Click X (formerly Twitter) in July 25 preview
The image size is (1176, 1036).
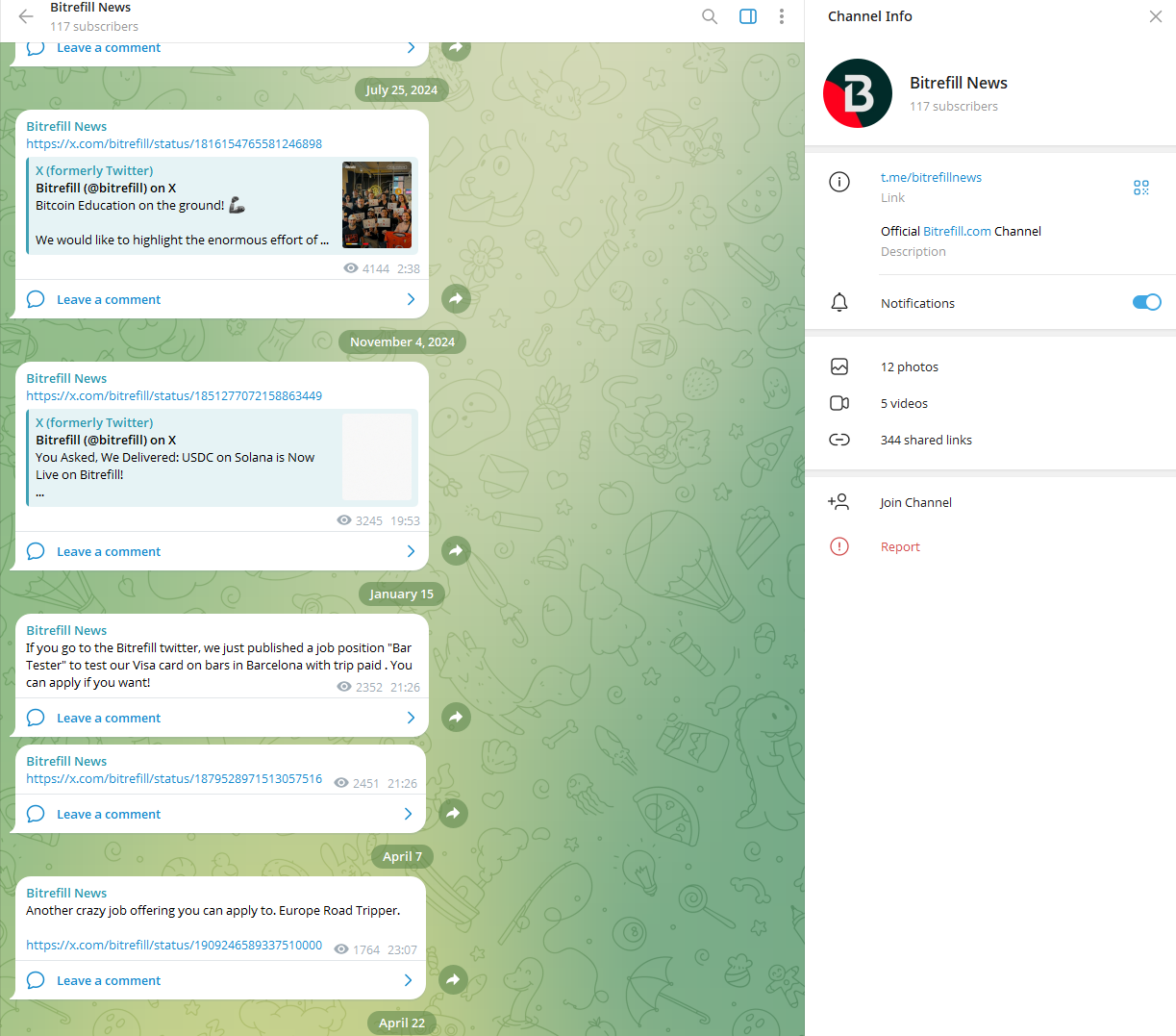pyautogui.click(x=94, y=170)
